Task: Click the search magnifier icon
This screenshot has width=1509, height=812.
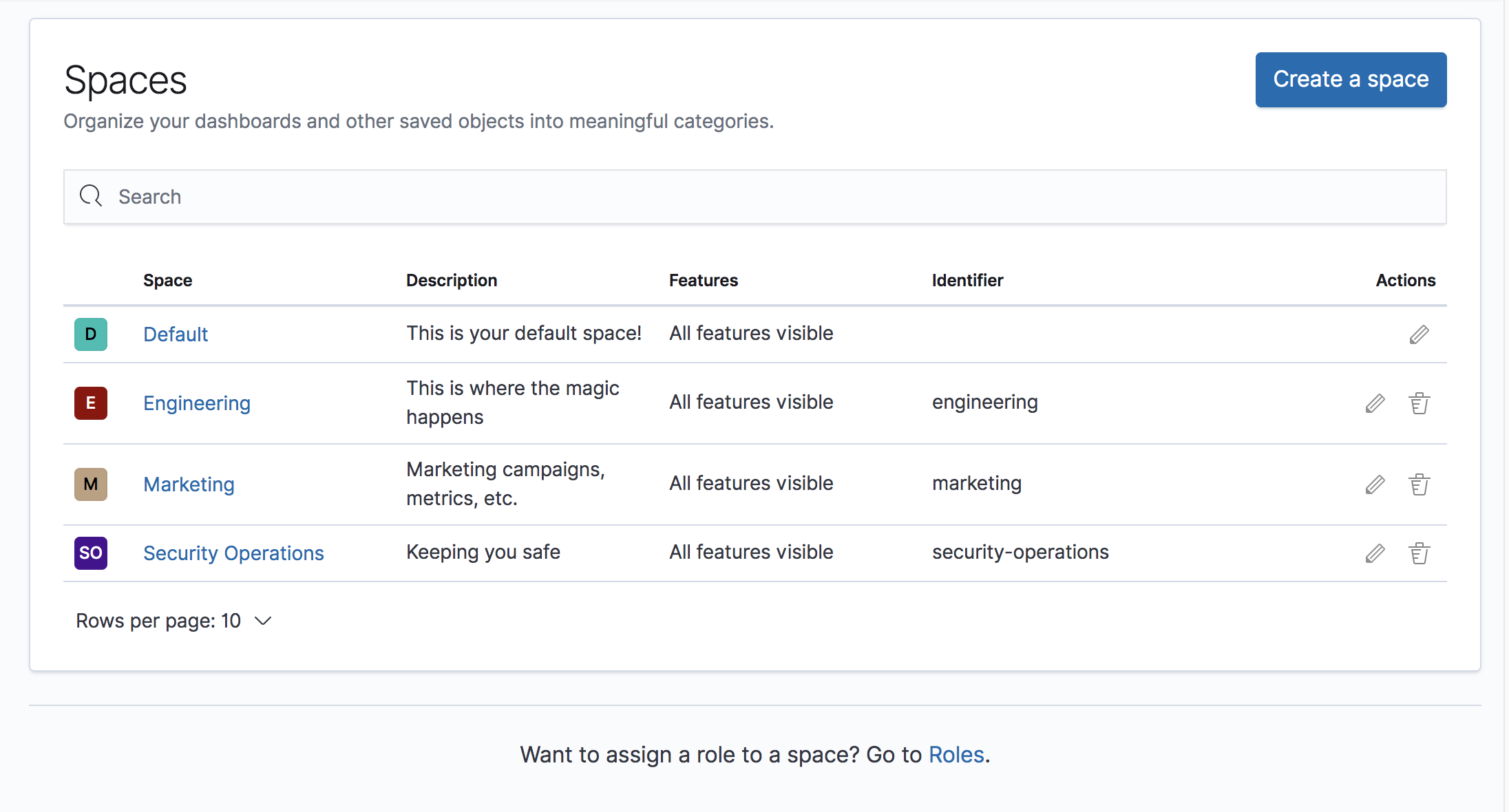Action: coord(91,196)
